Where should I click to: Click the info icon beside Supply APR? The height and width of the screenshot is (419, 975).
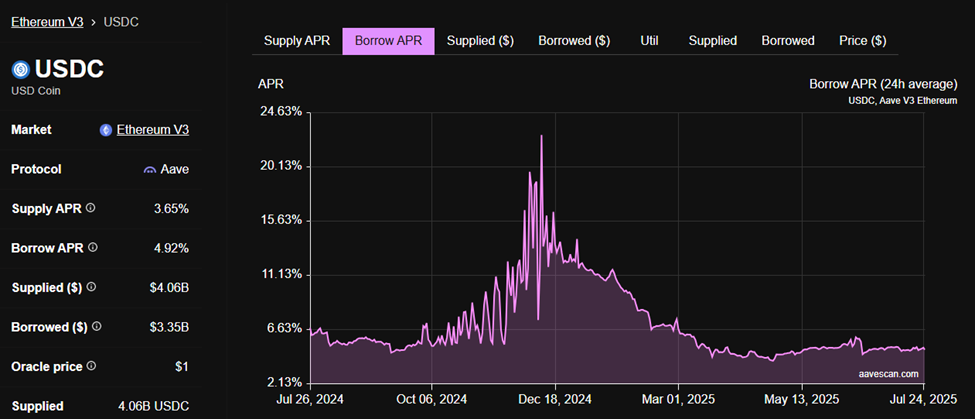click(x=91, y=208)
